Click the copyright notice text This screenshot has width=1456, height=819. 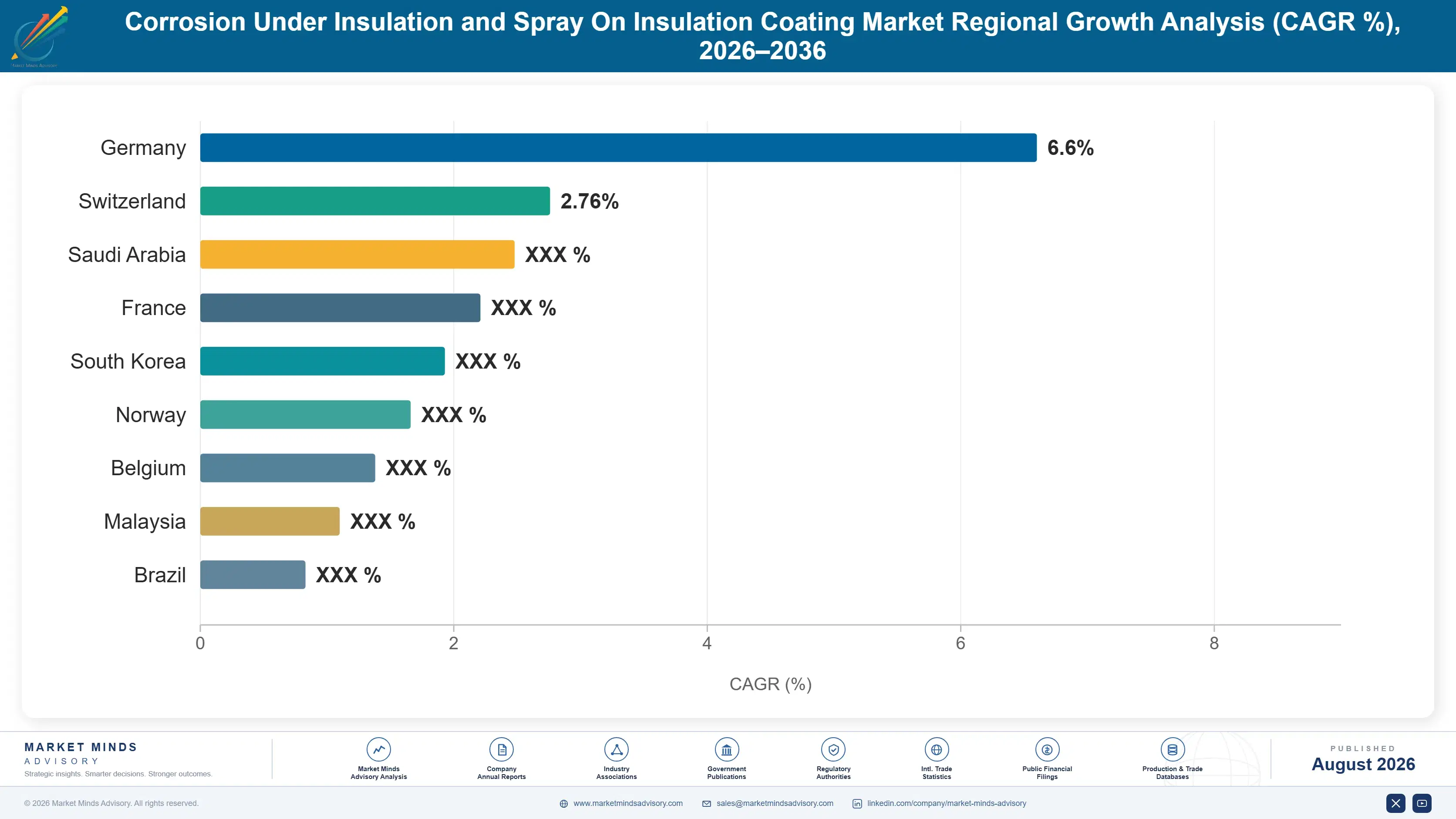(111, 803)
